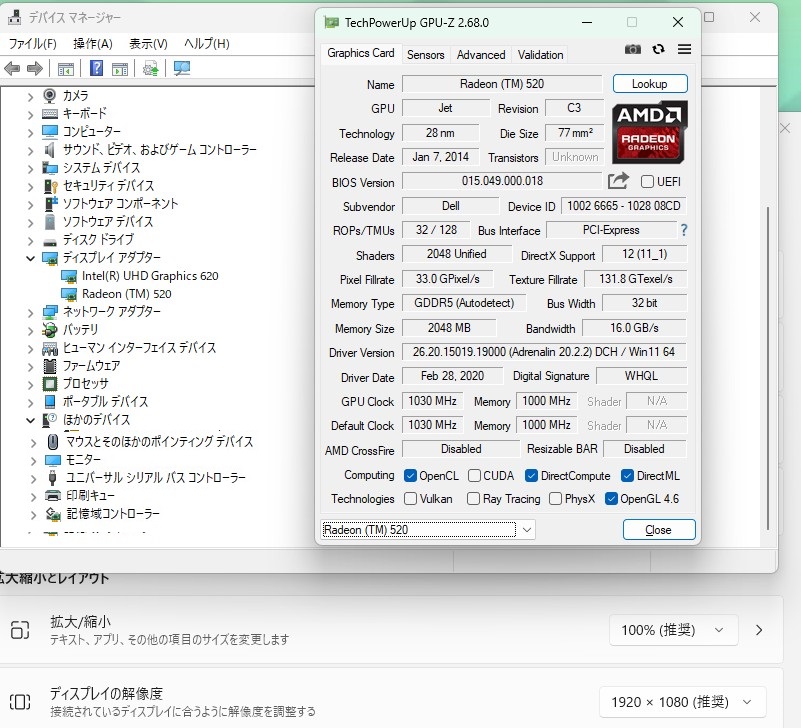
Task: Take a GPU-Z screenshot with camera icon
Action: [x=632, y=49]
